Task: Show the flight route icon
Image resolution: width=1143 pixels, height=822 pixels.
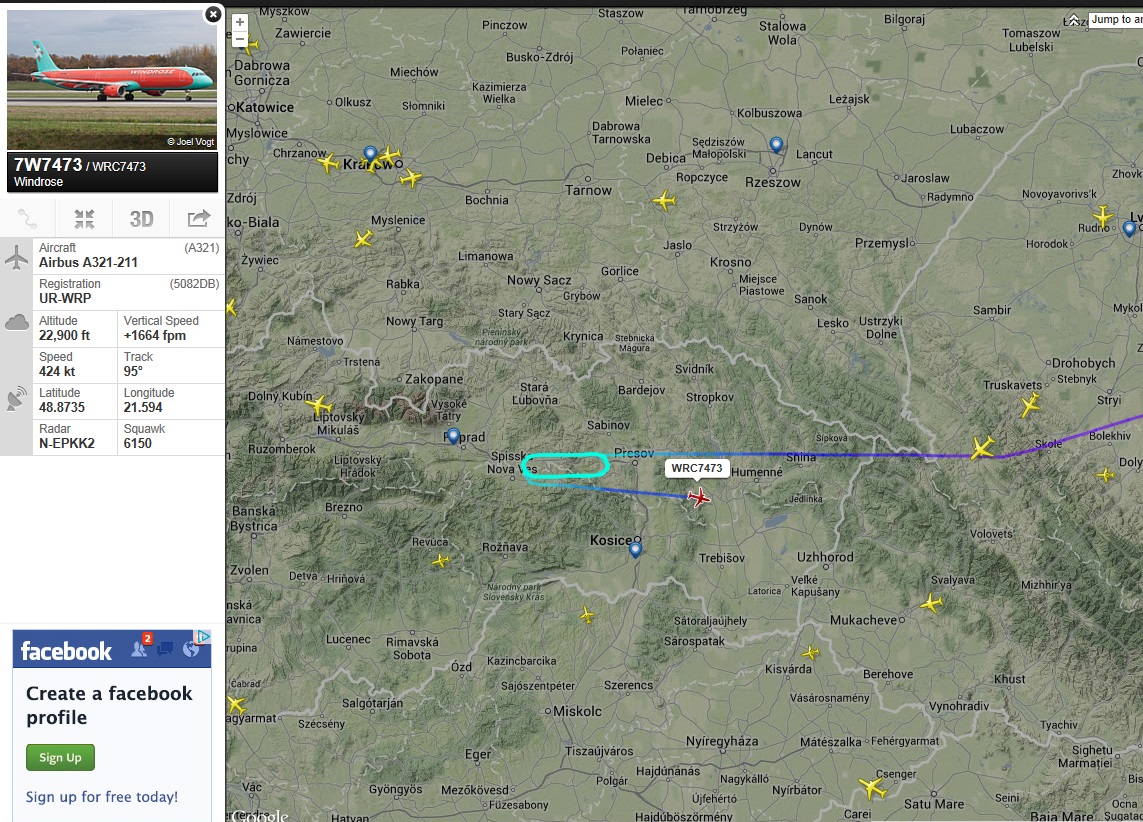Action: (28, 219)
